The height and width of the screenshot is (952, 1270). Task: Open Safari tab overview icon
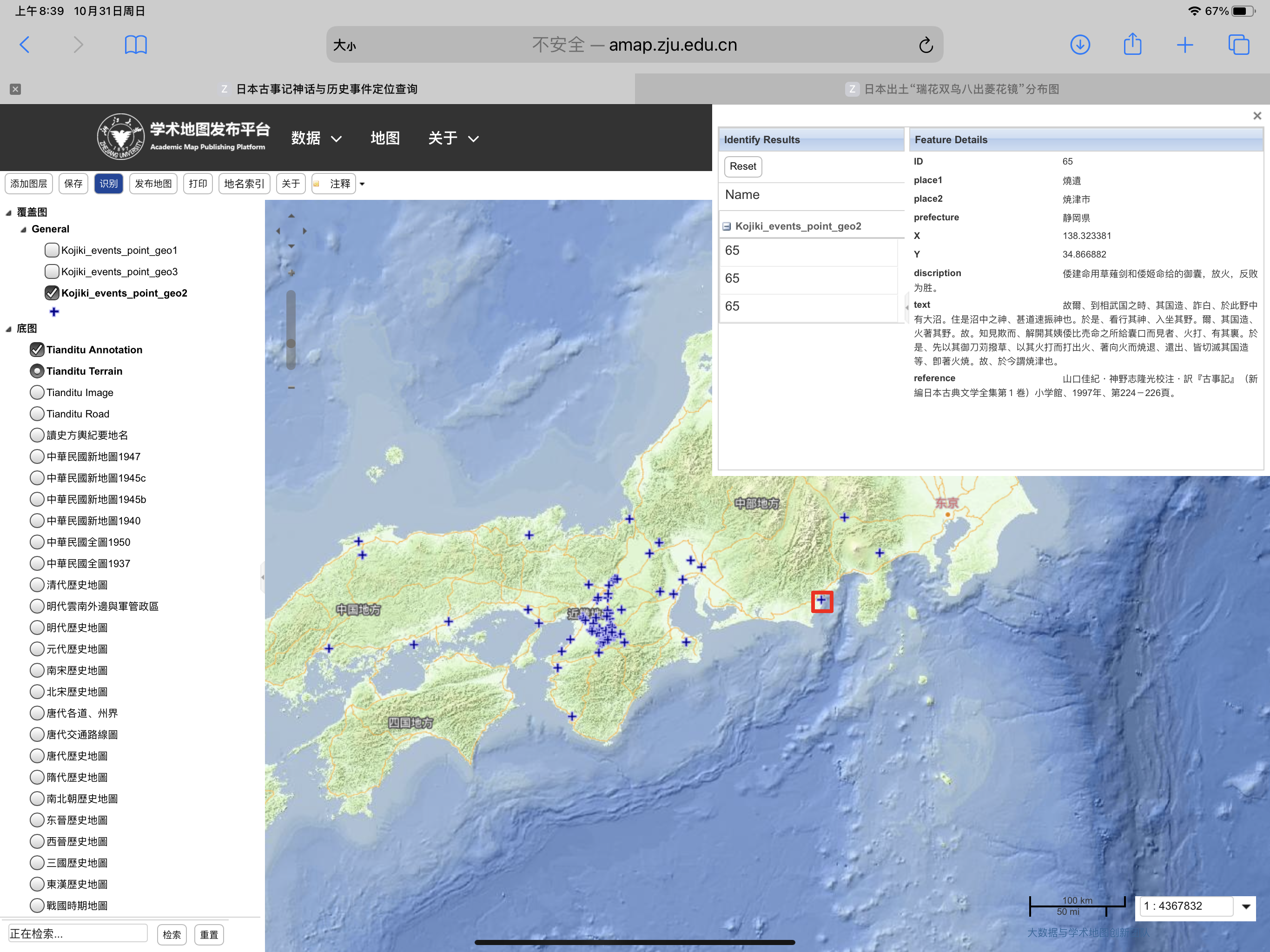click(1238, 45)
